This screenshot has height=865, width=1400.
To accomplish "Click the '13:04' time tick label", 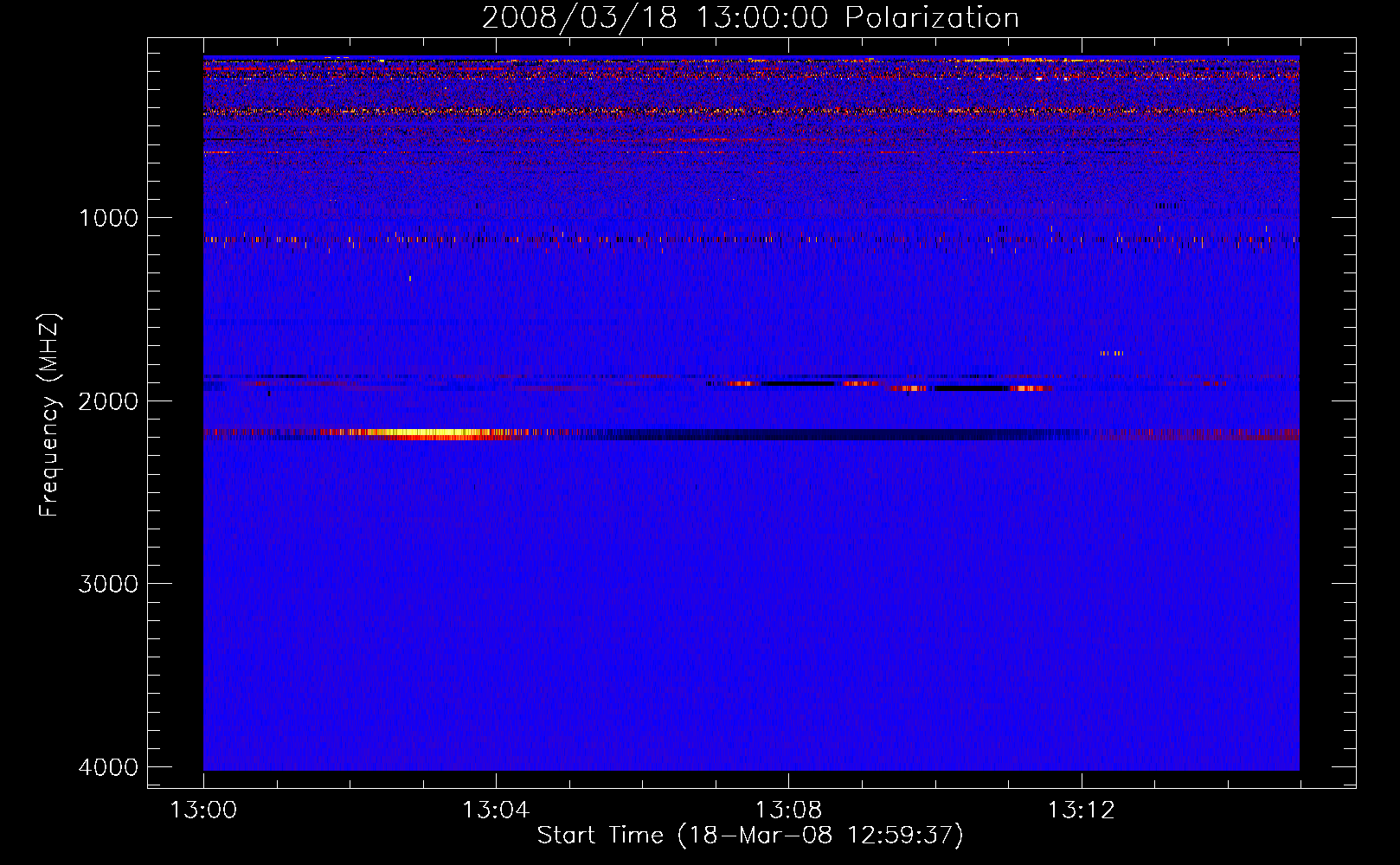I will [496, 811].
